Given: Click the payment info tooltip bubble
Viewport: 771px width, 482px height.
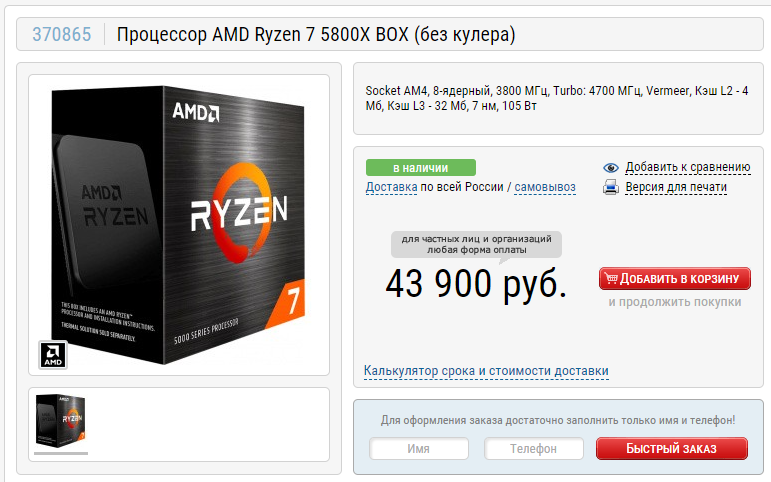Looking at the screenshot, I should pyautogui.click(x=476, y=244).
